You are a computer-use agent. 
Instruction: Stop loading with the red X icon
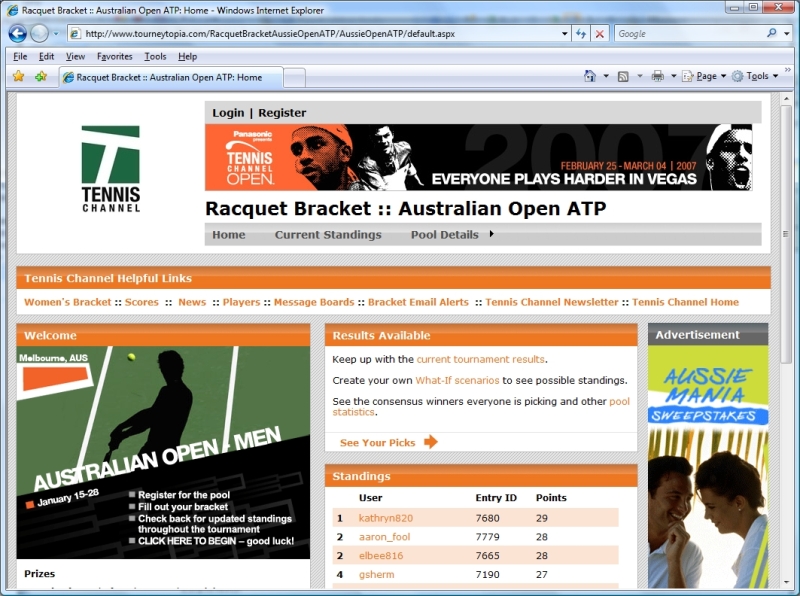coord(600,34)
